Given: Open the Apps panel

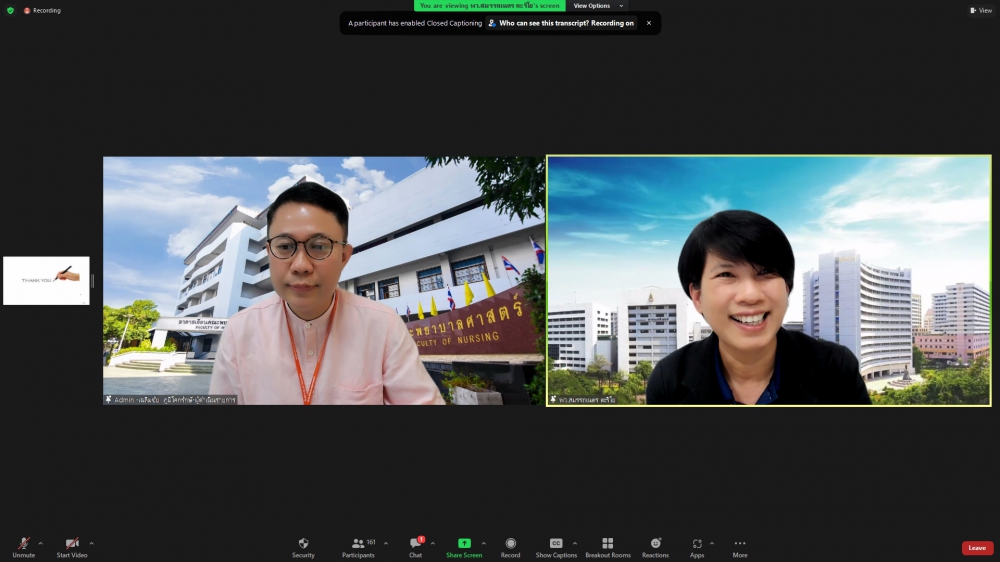Looking at the screenshot, I should click(x=697, y=545).
